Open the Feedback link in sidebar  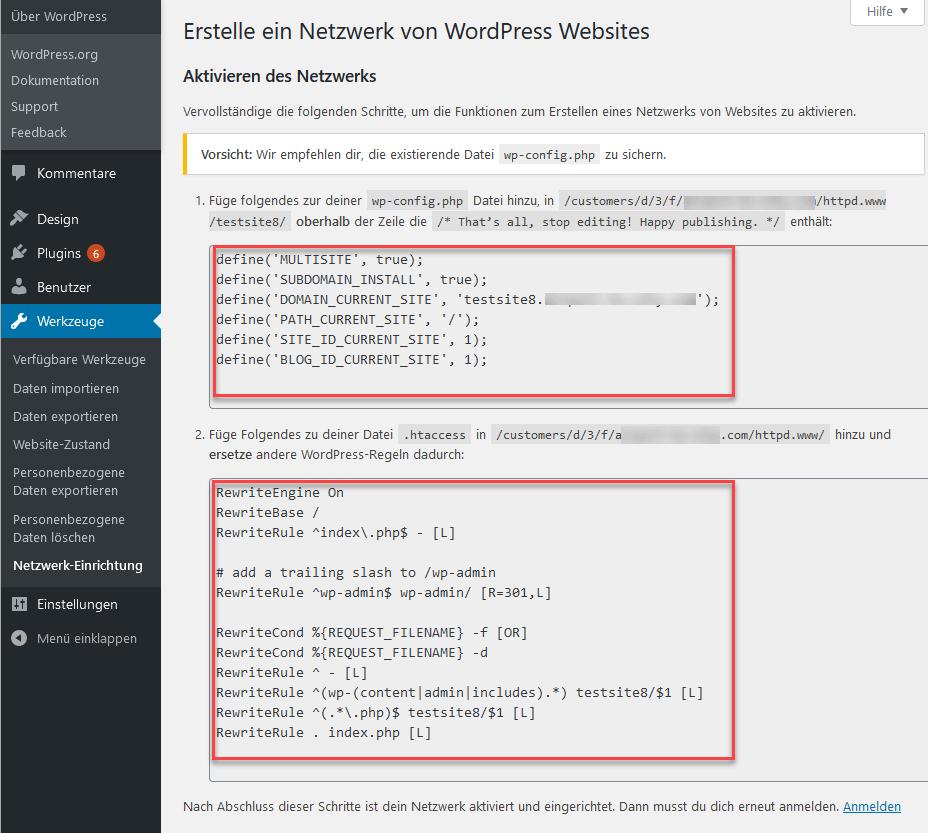point(38,133)
